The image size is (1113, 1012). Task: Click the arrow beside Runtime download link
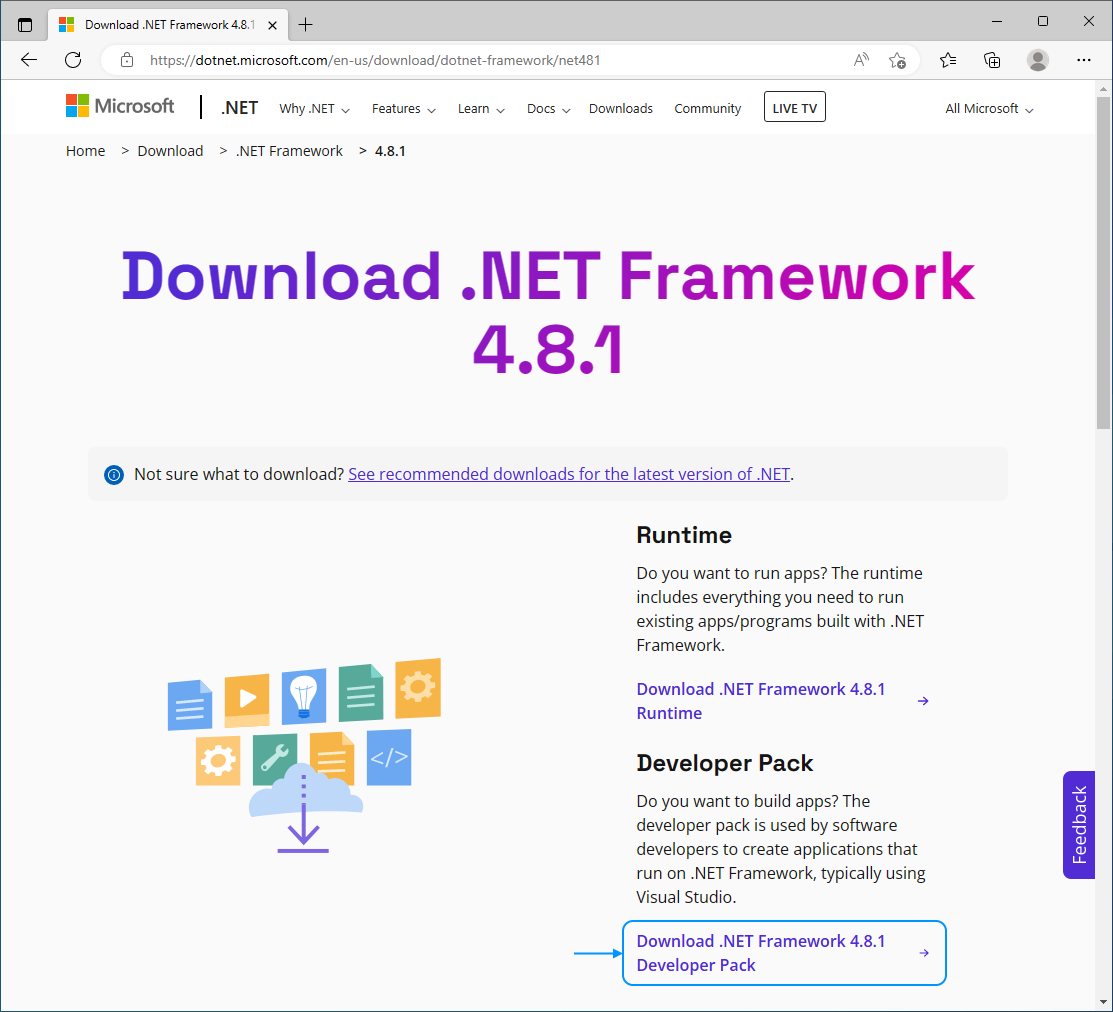(x=923, y=701)
